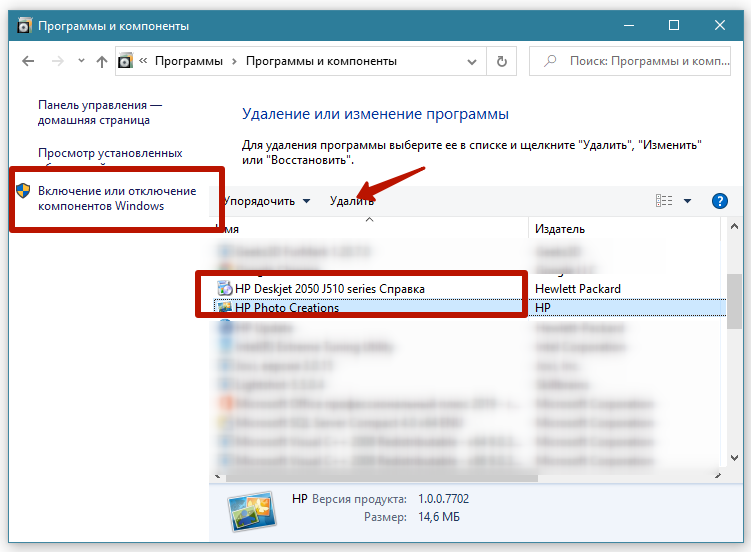Click the up-one-level arrow
751x552 pixels.
101,61
